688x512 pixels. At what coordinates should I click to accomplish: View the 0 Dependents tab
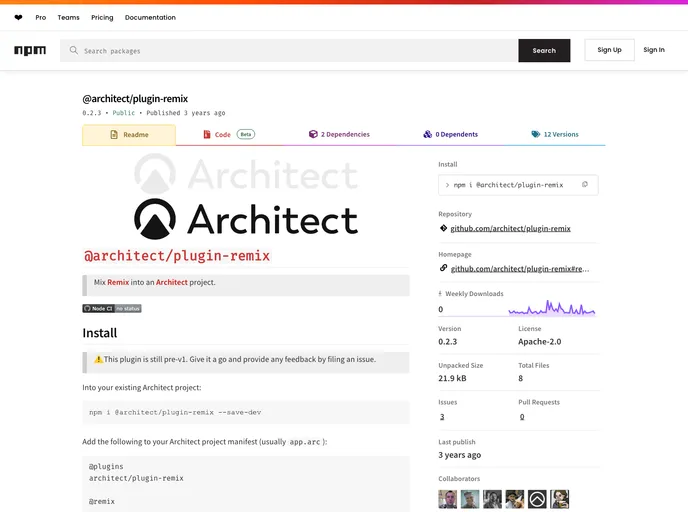point(450,134)
